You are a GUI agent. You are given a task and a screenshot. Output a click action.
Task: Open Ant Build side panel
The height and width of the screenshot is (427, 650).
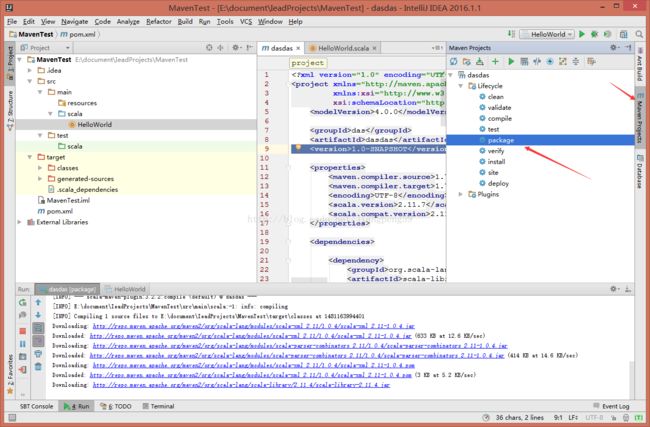pyautogui.click(x=640, y=66)
